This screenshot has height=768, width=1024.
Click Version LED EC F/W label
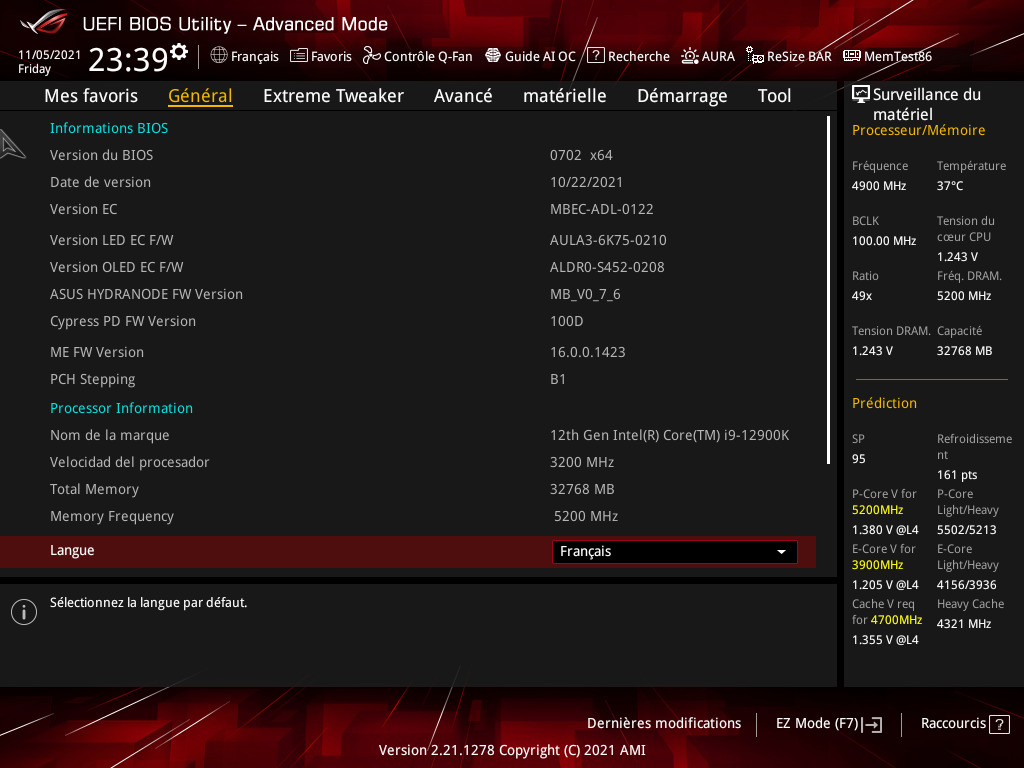tap(112, 240)
